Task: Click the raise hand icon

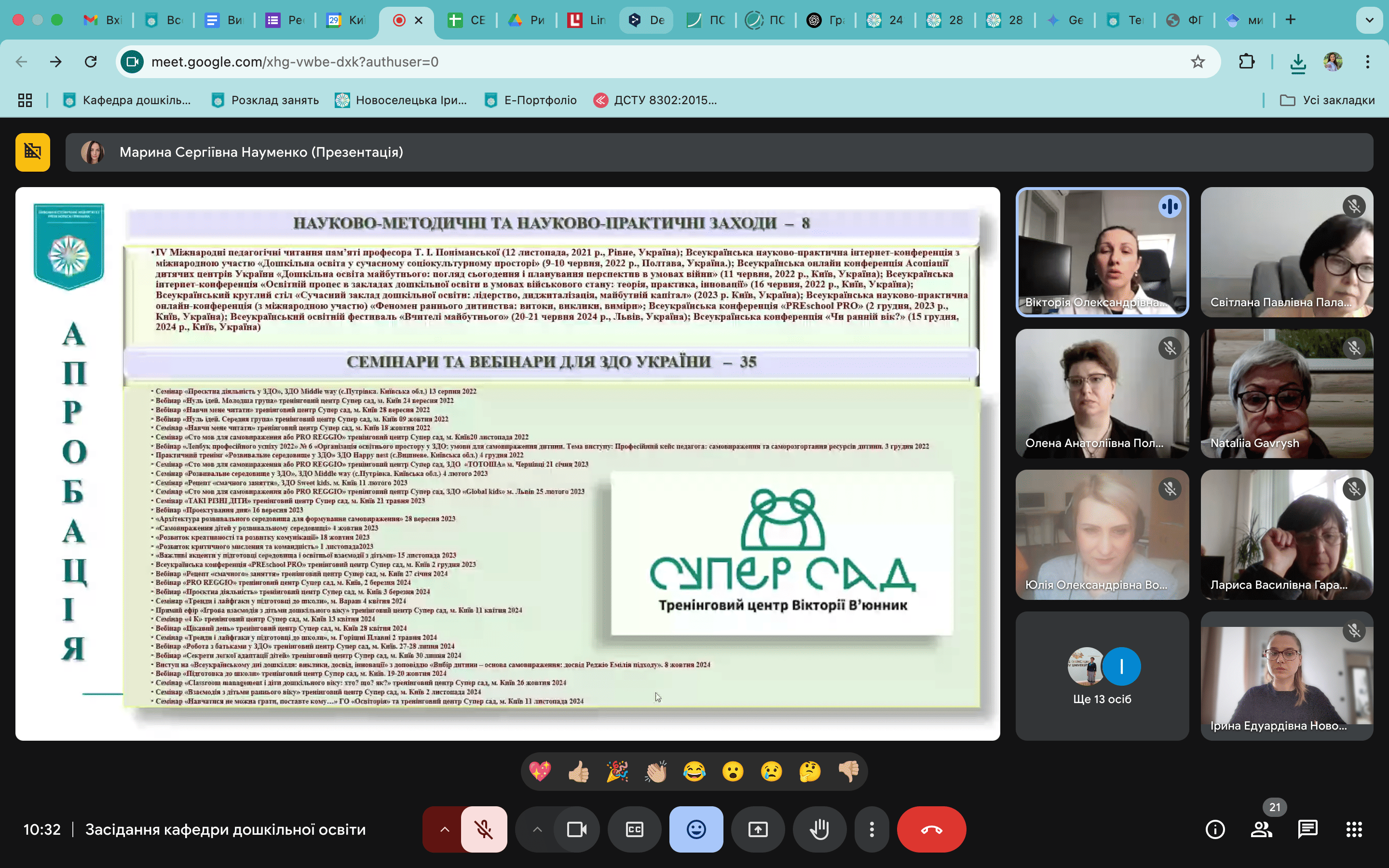Action: pyautogui.click(x=819, y=829)
